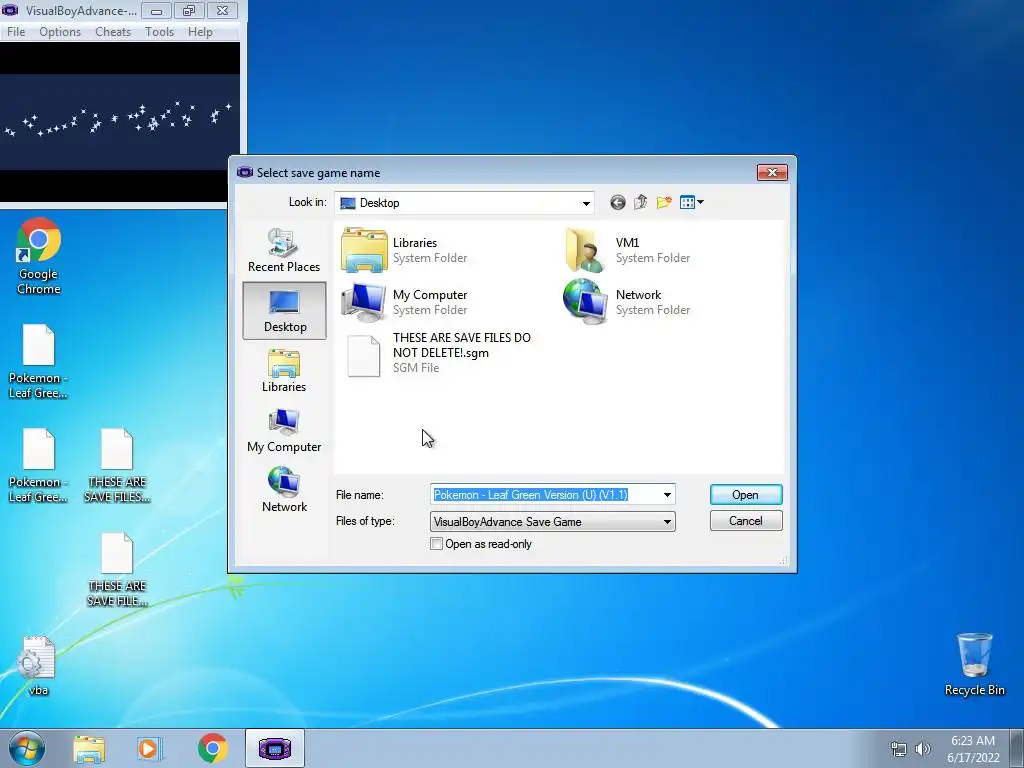Open Windows Explorer from taskbar

pyautogui.click(x=89, y=749)
